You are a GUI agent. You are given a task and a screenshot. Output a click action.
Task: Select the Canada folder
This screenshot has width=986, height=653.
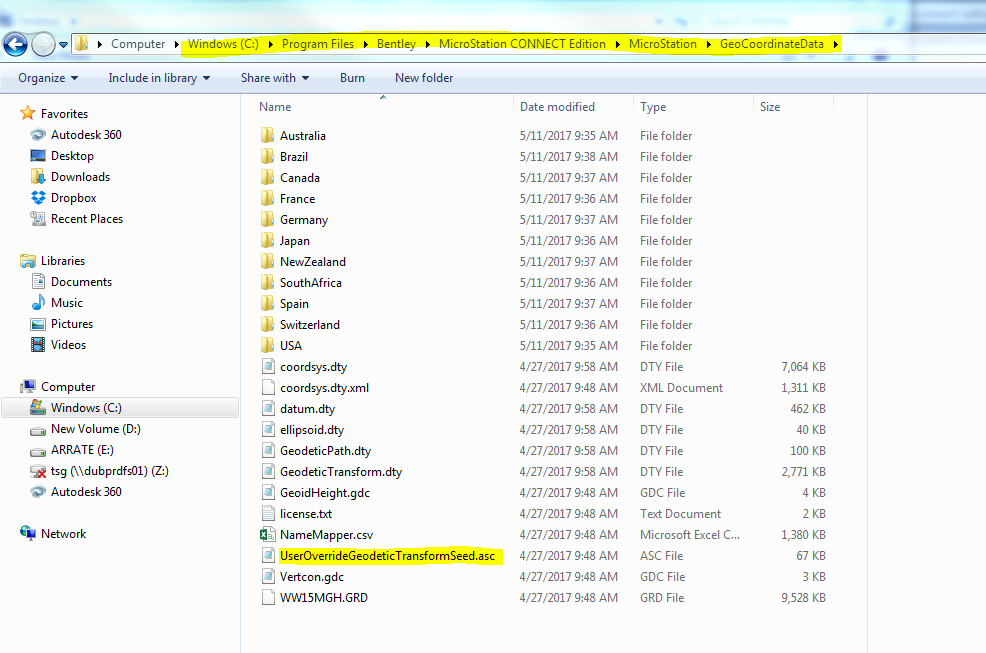pyautogui.click(x=290, y=178)
